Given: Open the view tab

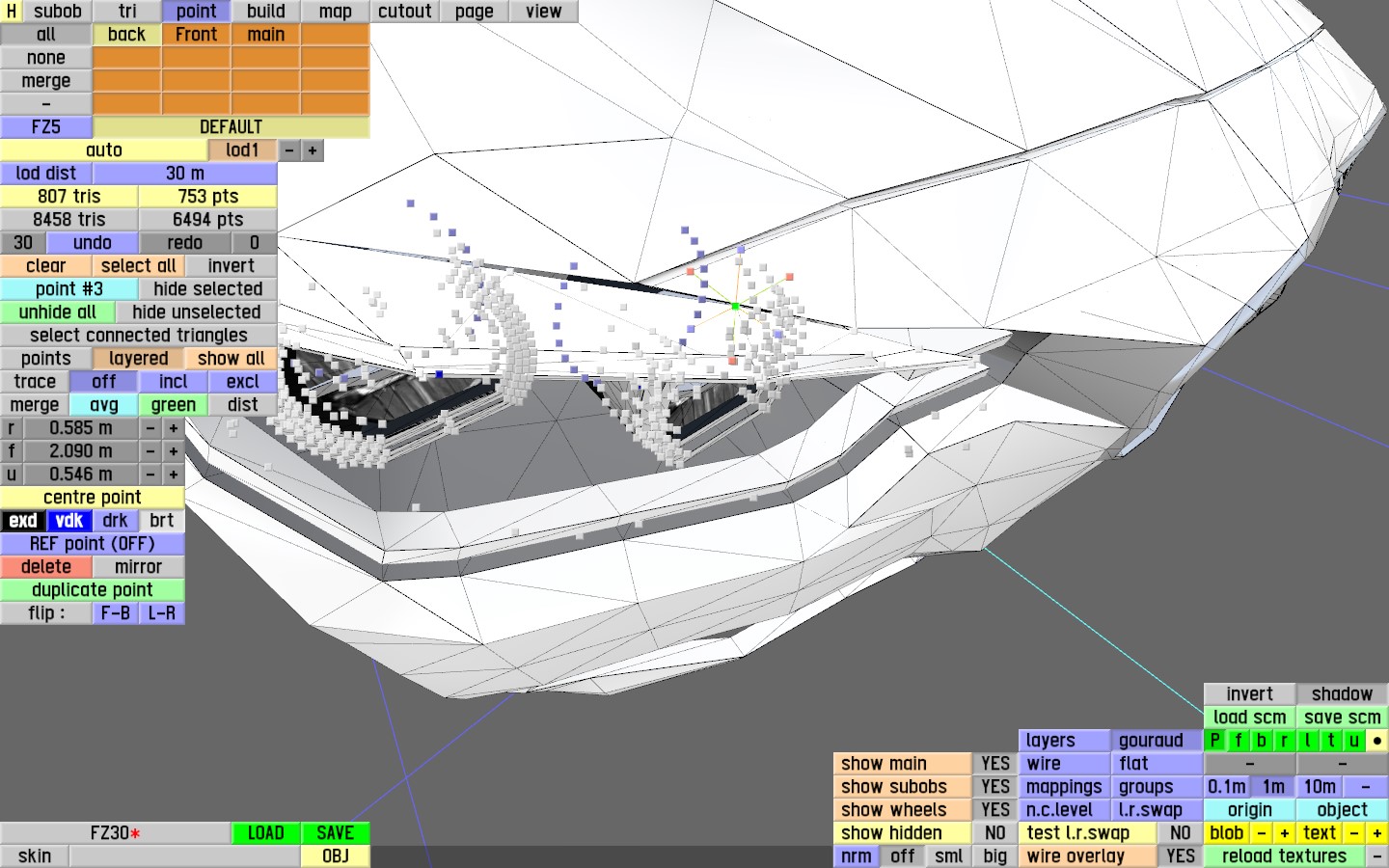Looking at the screenshot, I should 544,12.
